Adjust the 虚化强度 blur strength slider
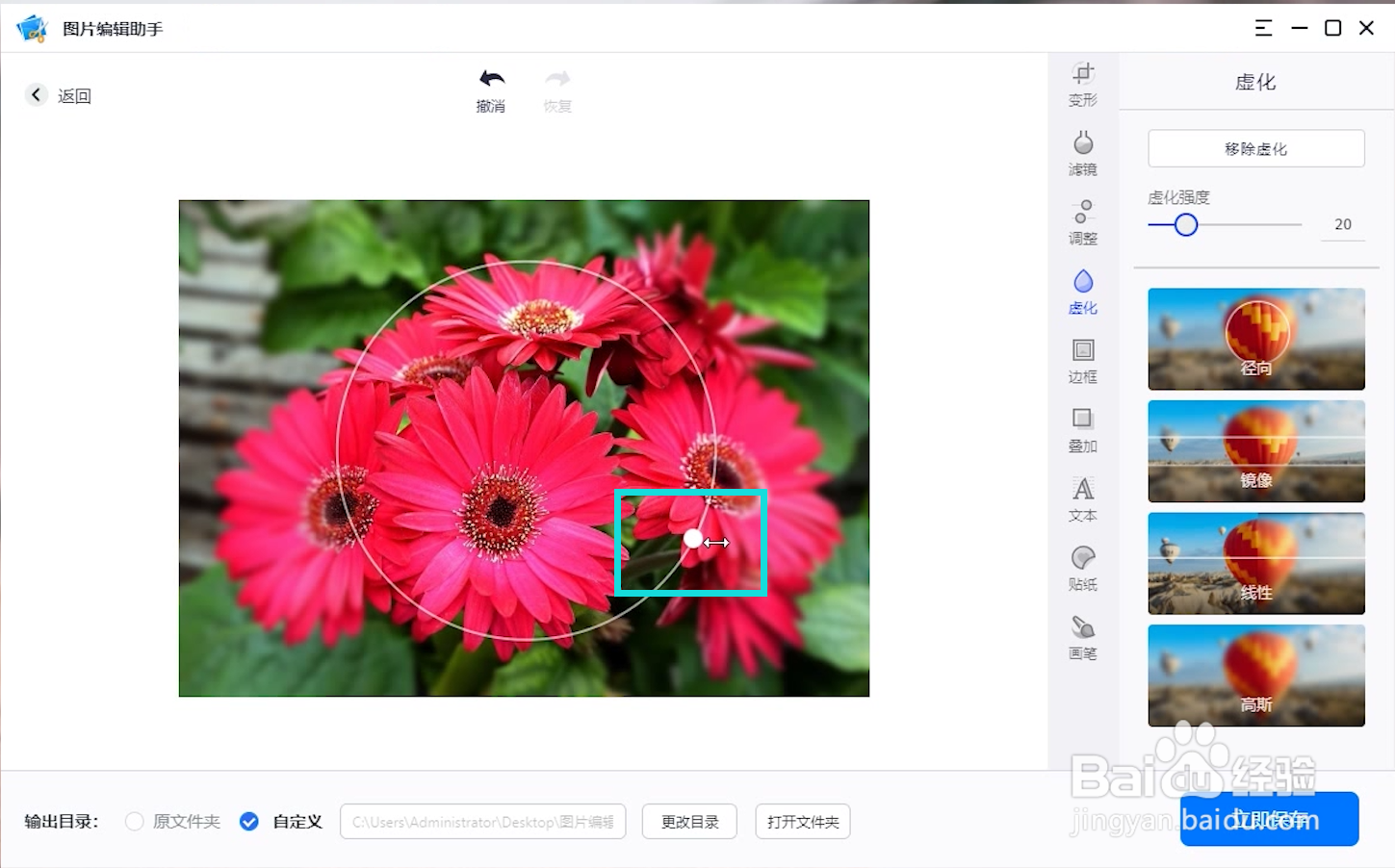 coord(1185,224)
